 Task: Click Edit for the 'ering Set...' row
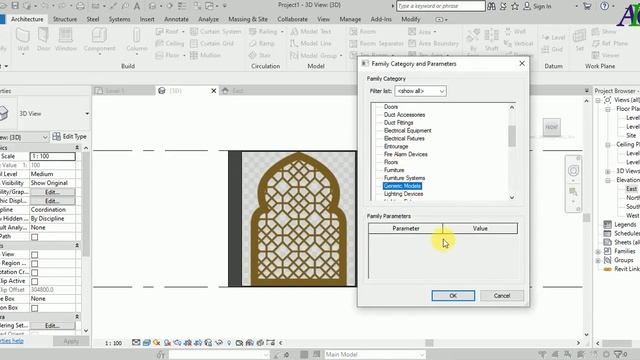tap(53, 325)
